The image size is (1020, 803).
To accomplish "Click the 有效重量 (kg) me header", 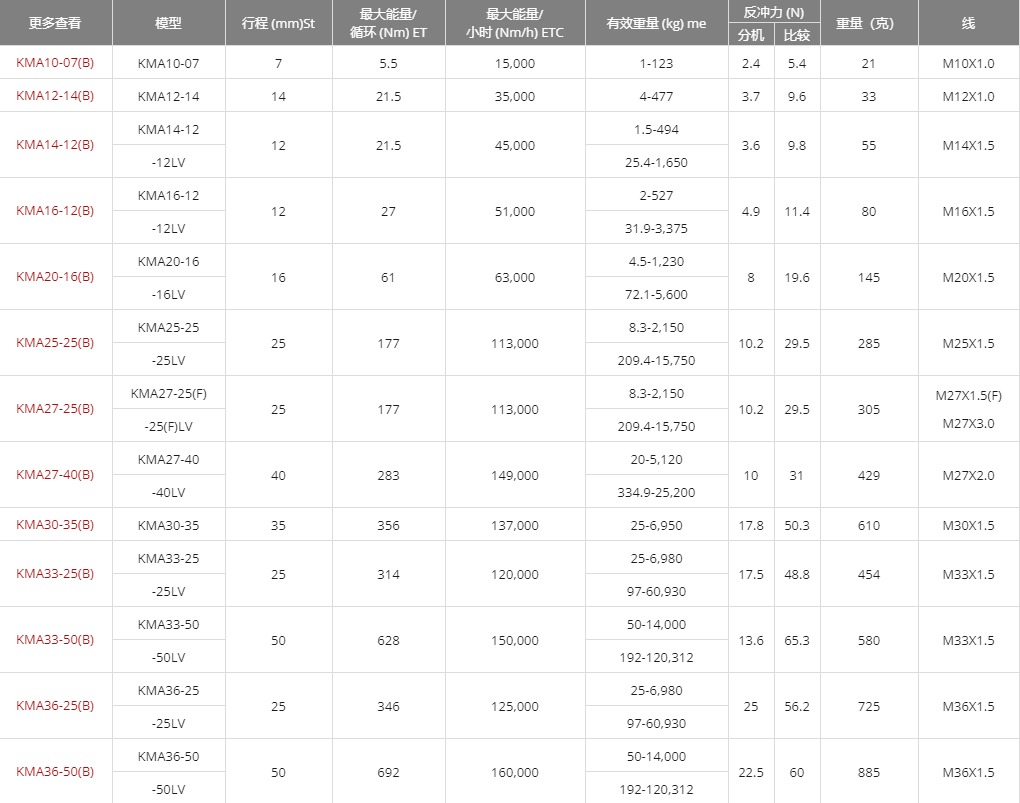I will pos(656,23).
